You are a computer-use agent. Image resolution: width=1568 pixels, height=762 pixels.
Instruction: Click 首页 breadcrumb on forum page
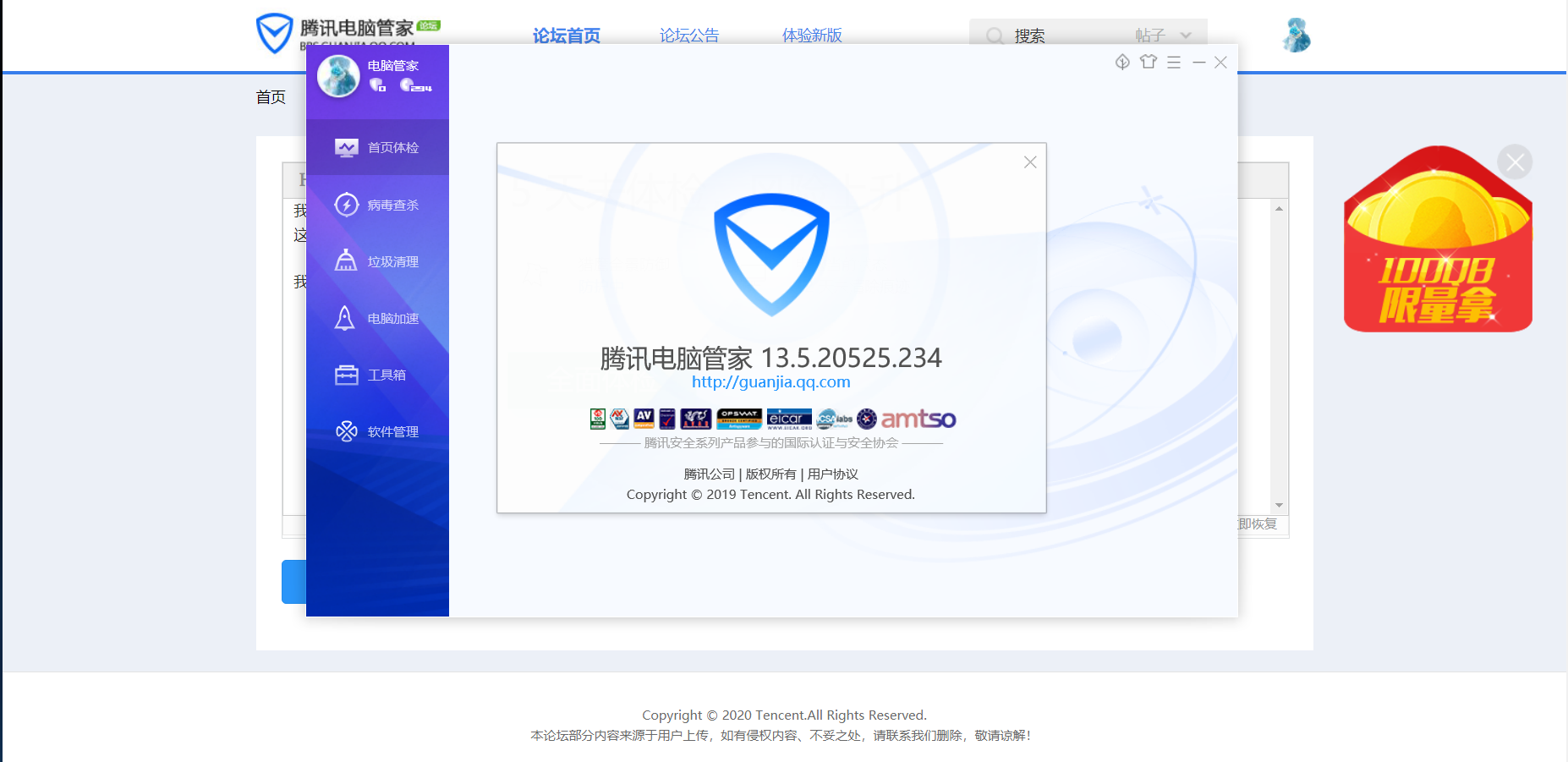[x=271, y=97]
